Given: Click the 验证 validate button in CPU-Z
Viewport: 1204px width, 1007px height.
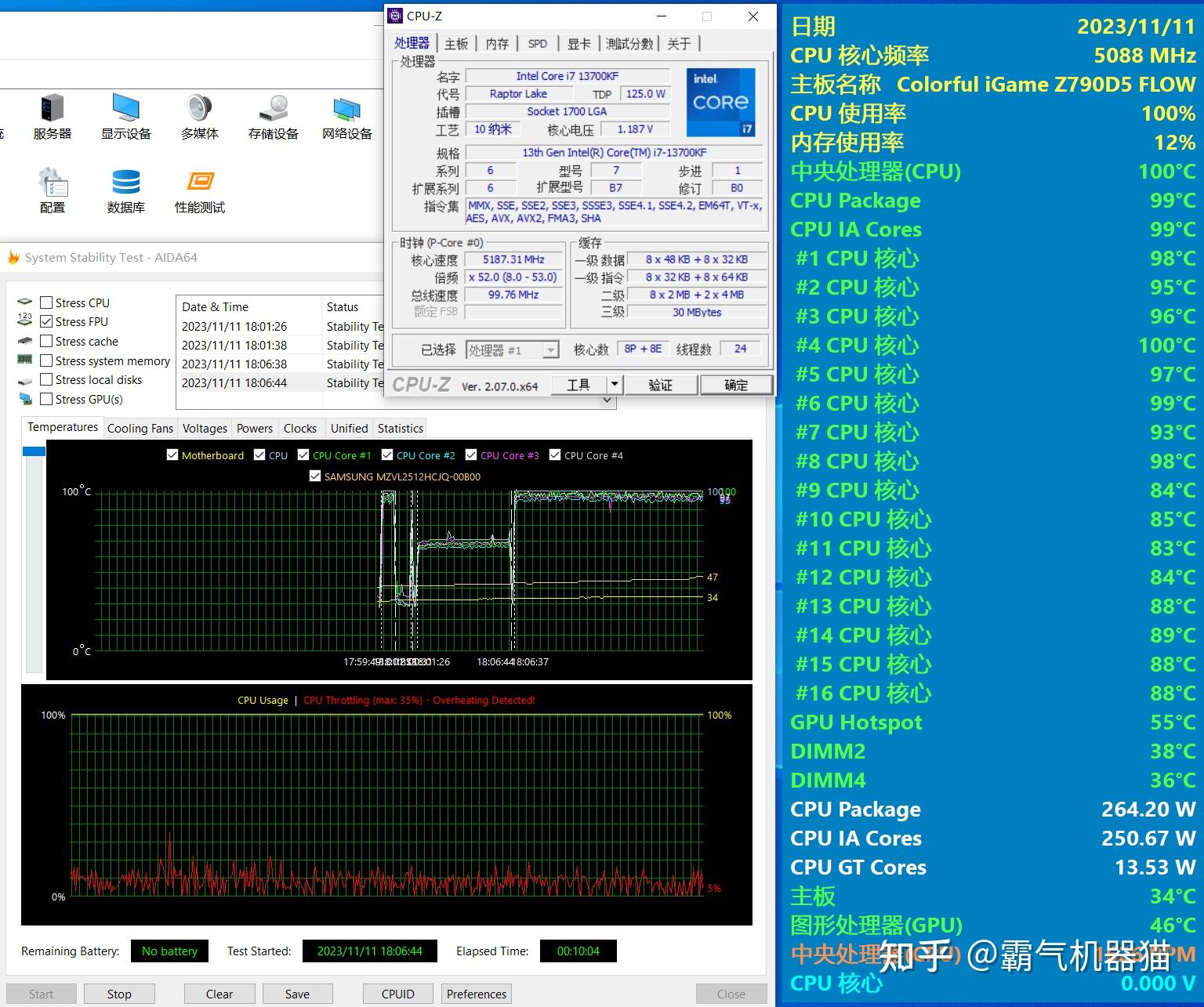Looking at the screenshot, I should coord(660,385).
